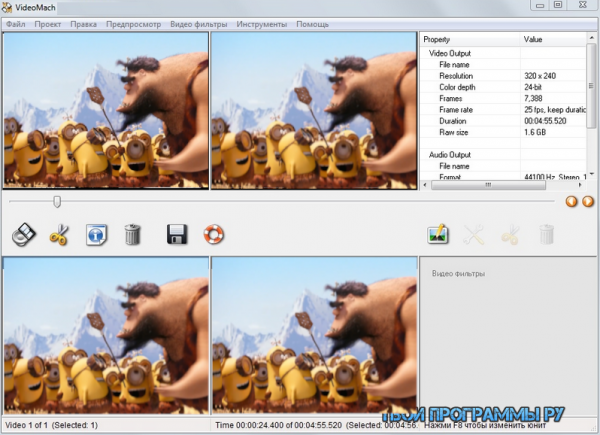The height and width of the screenshot is (435, 600).
Task: Click the greyed-out filter trash icon
Action: 546,234
